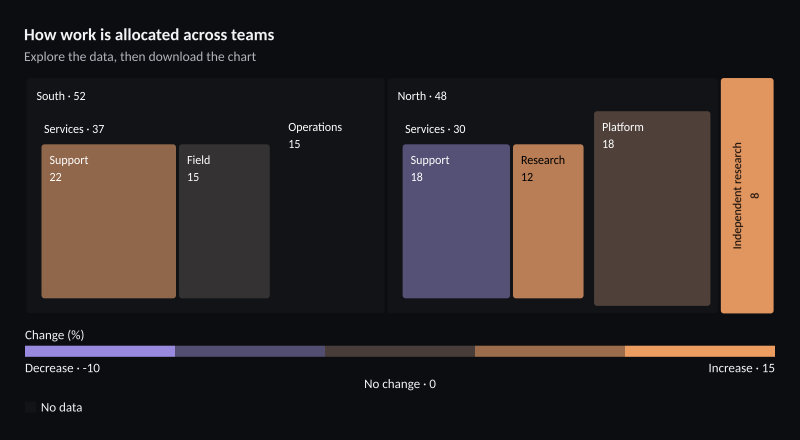Click the No data legend swatch

point(31,407)
